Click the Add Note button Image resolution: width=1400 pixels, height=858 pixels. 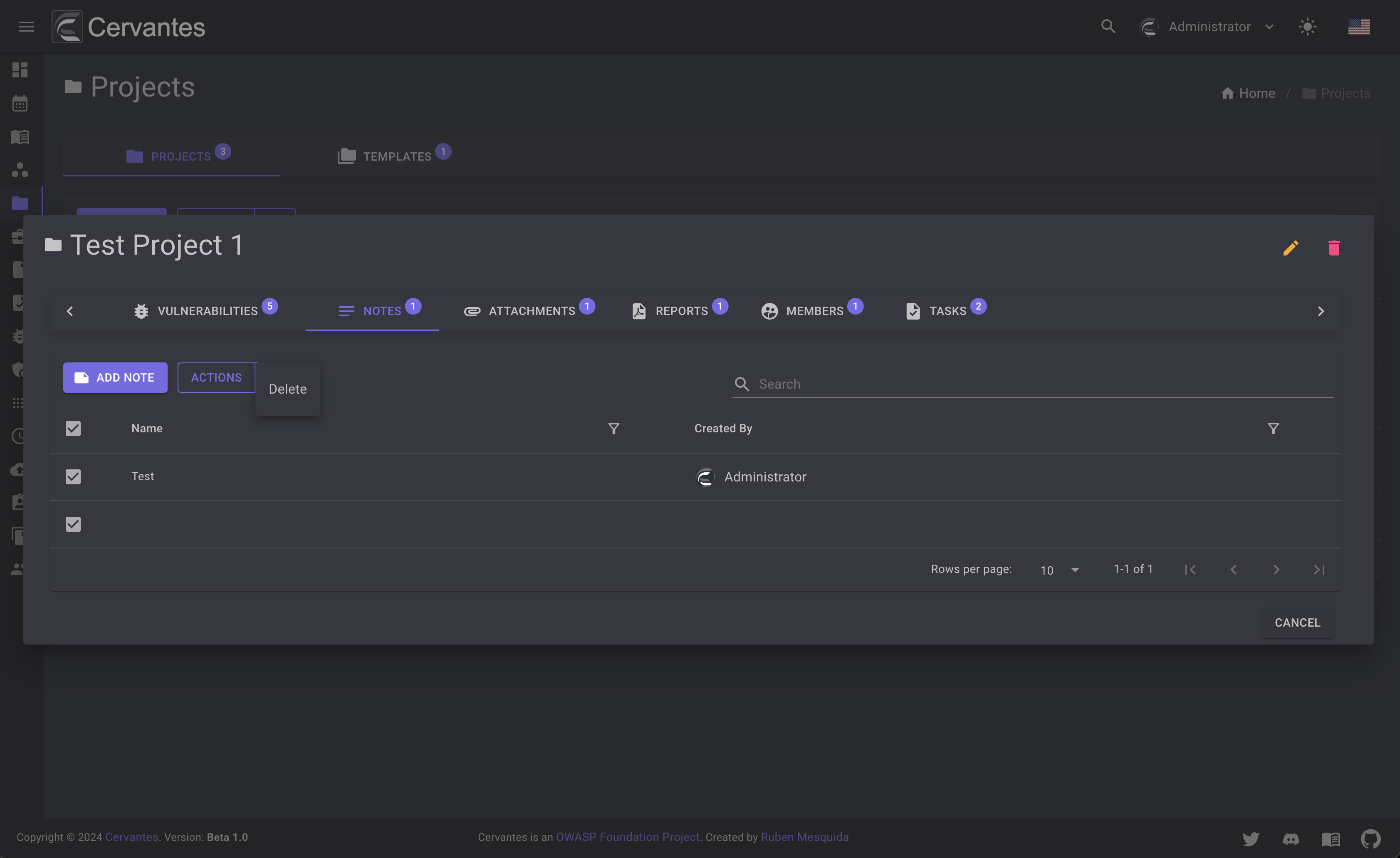click(x=115, y=377)
